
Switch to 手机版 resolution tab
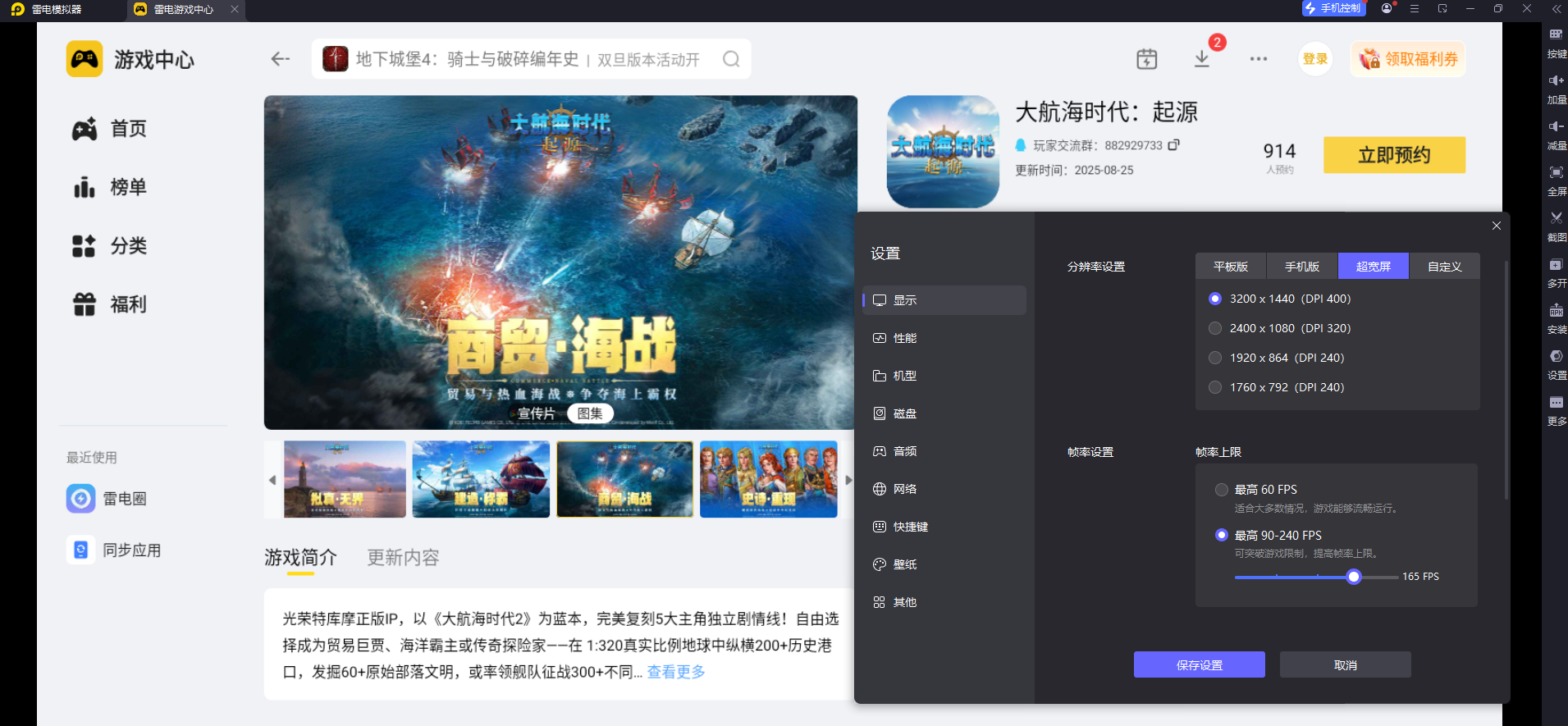[1302, 266]
